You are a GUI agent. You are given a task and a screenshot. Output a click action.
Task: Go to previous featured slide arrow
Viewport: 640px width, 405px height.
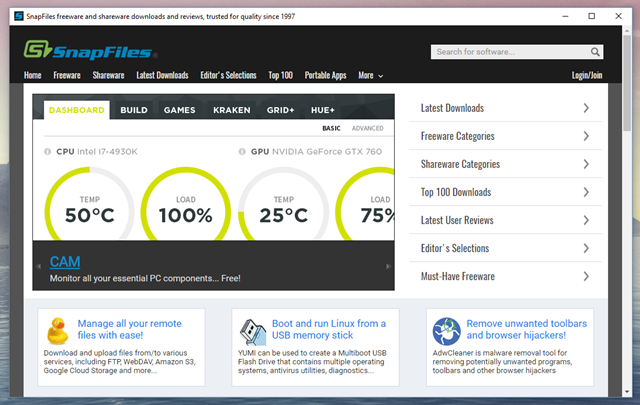point(38,266)
